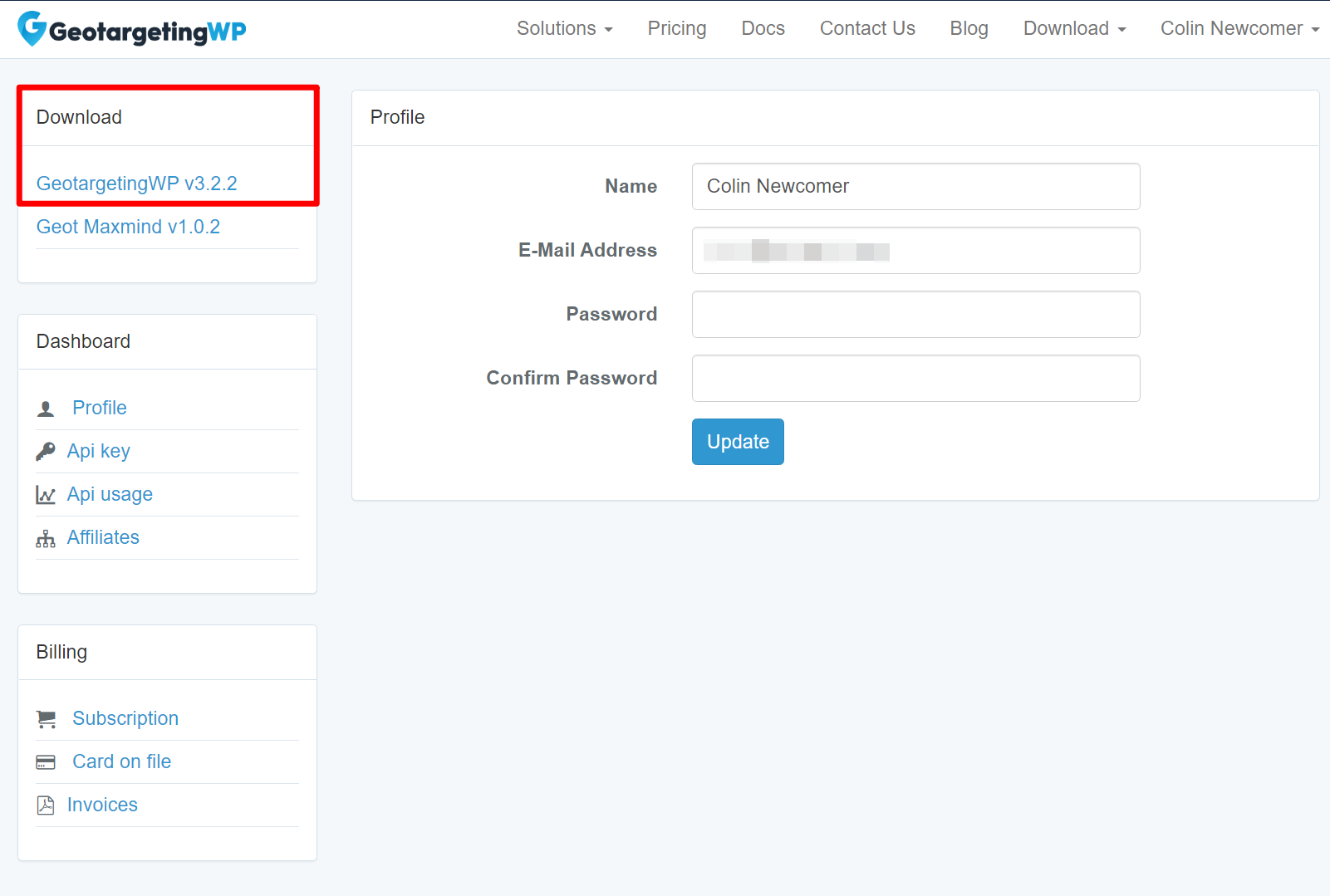Image resolution: width=1330 pixels, height=896 pixels.
Task: Visit the Blog
Action: 969,28
